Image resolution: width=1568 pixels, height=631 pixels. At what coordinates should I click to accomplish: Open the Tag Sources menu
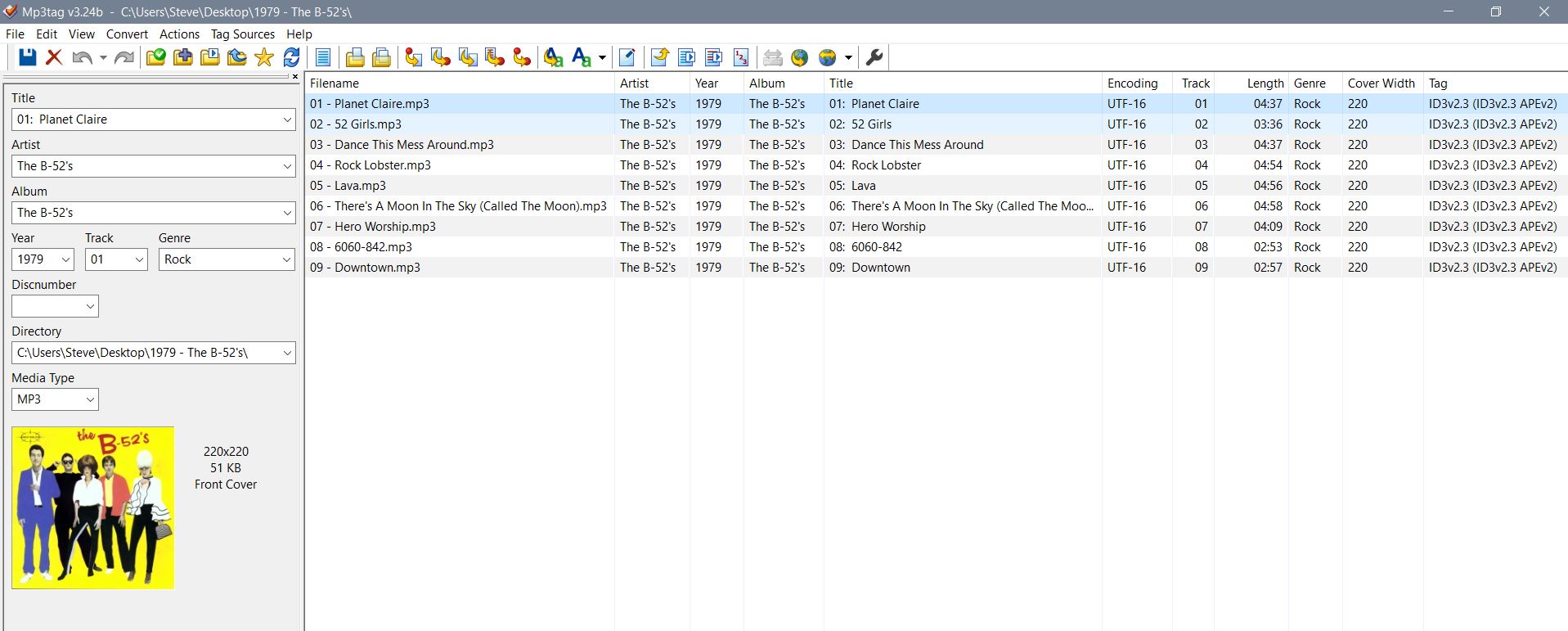[x=242, y=34]
